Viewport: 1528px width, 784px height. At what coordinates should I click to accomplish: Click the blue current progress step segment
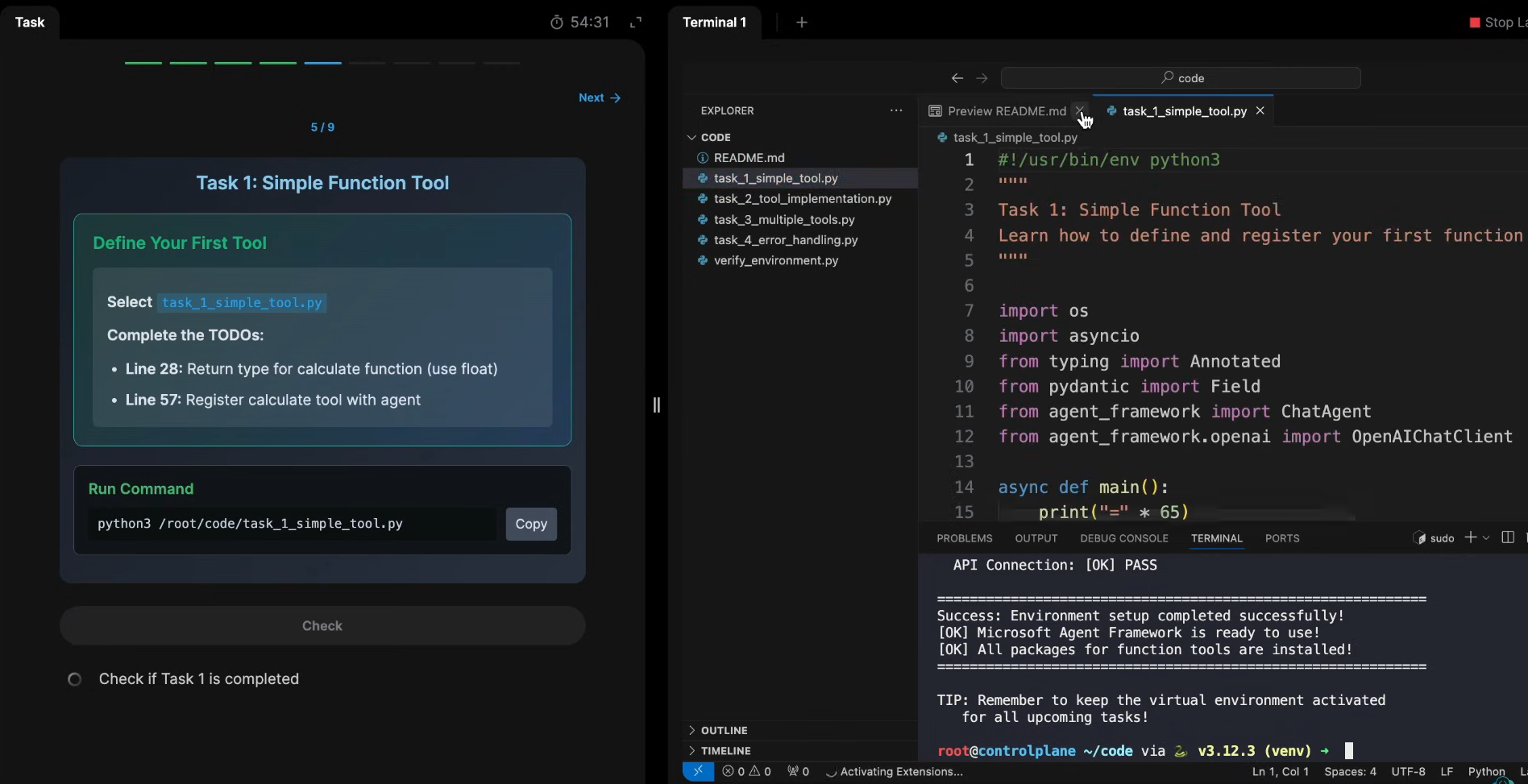pyautogui.click(x=322, y=63)
